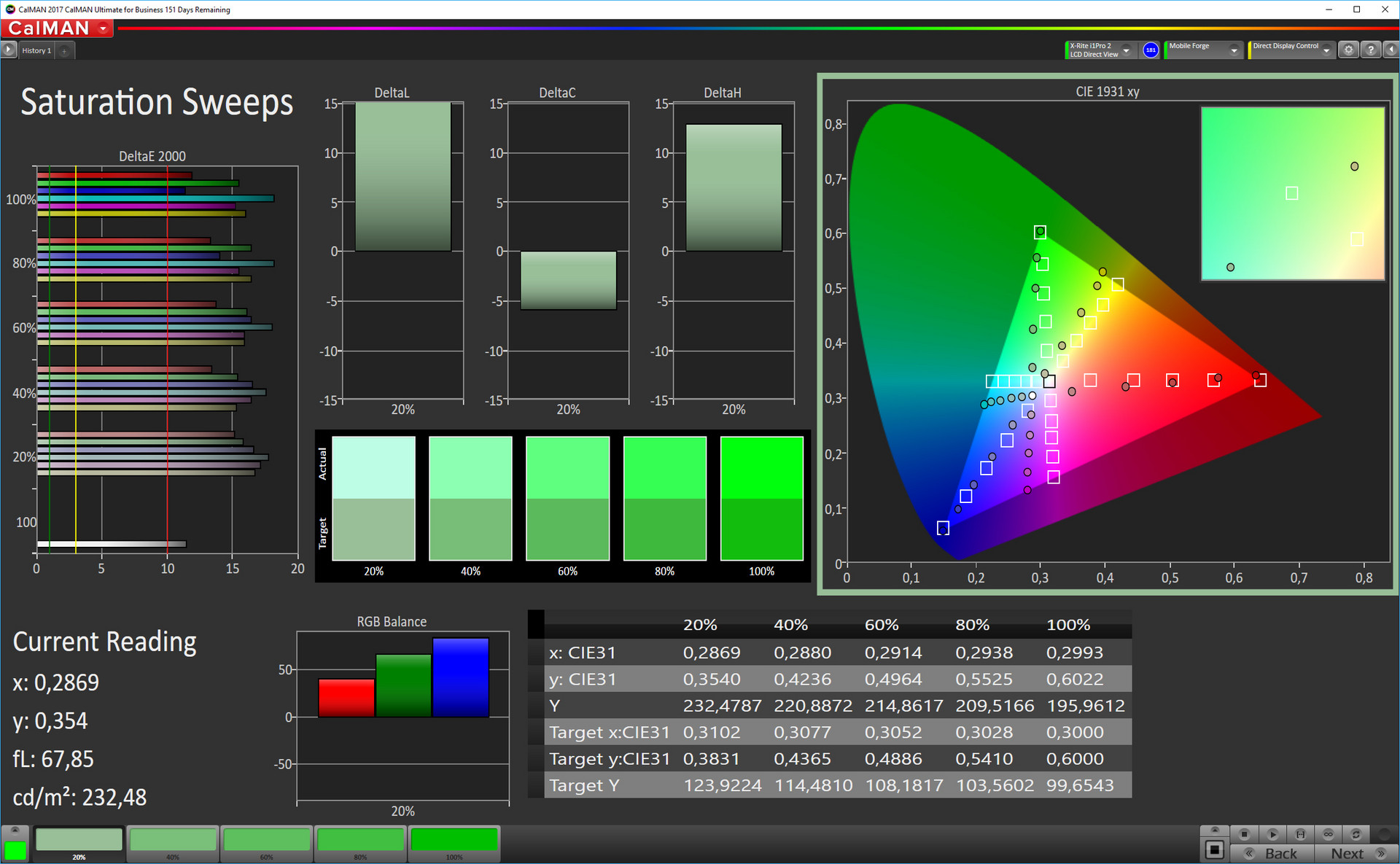Screen dimensions: 1400x864
Task: Click the bright green color selector bottom-left
Action: point(15,850)
